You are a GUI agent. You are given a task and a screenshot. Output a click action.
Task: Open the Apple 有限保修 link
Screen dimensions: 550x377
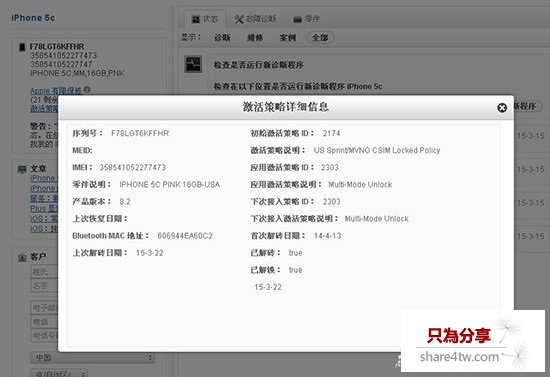[x=56, y=91]
